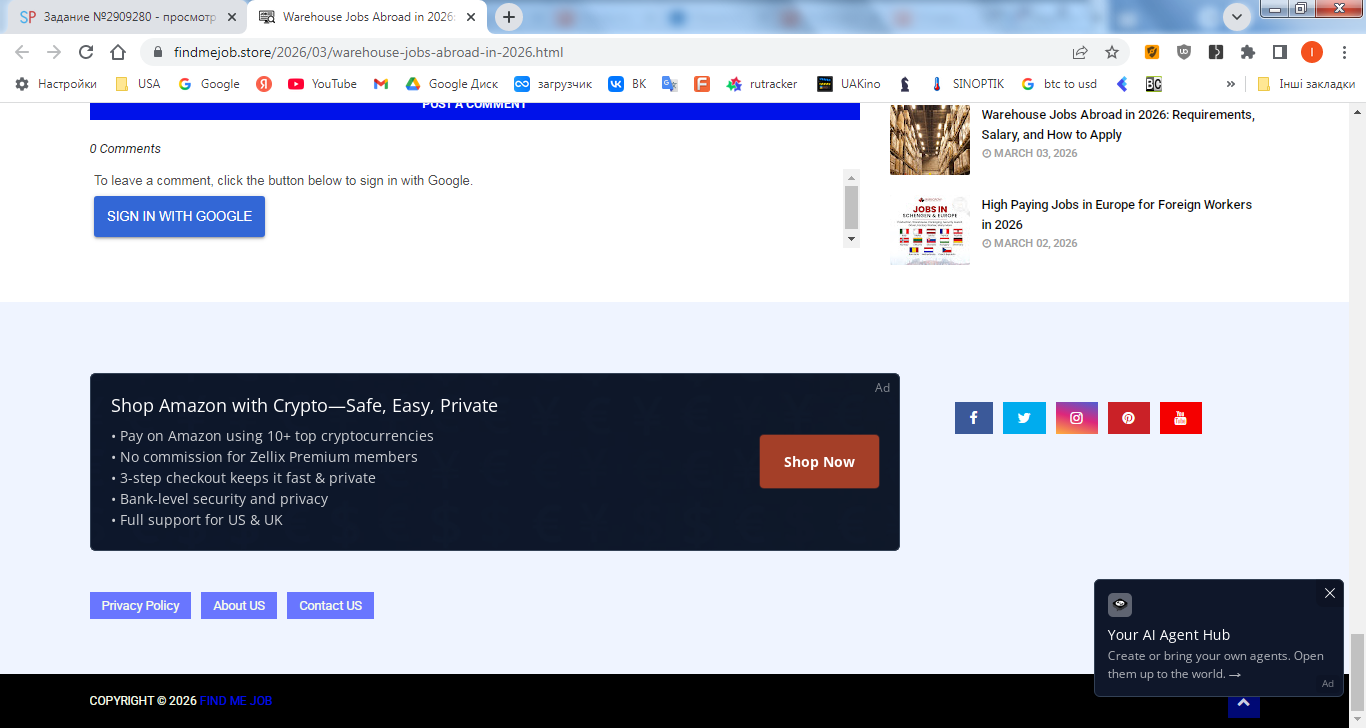Open the Privacy Policy page
The width and height of the screenshot is (1366, 728).
click(140, 605)
